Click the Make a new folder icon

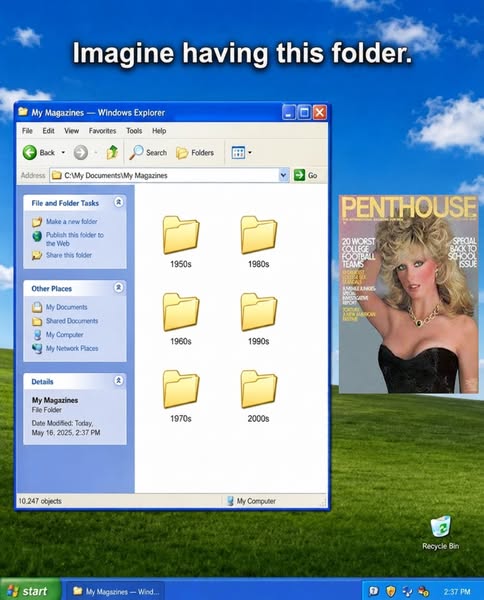[37, 222]
